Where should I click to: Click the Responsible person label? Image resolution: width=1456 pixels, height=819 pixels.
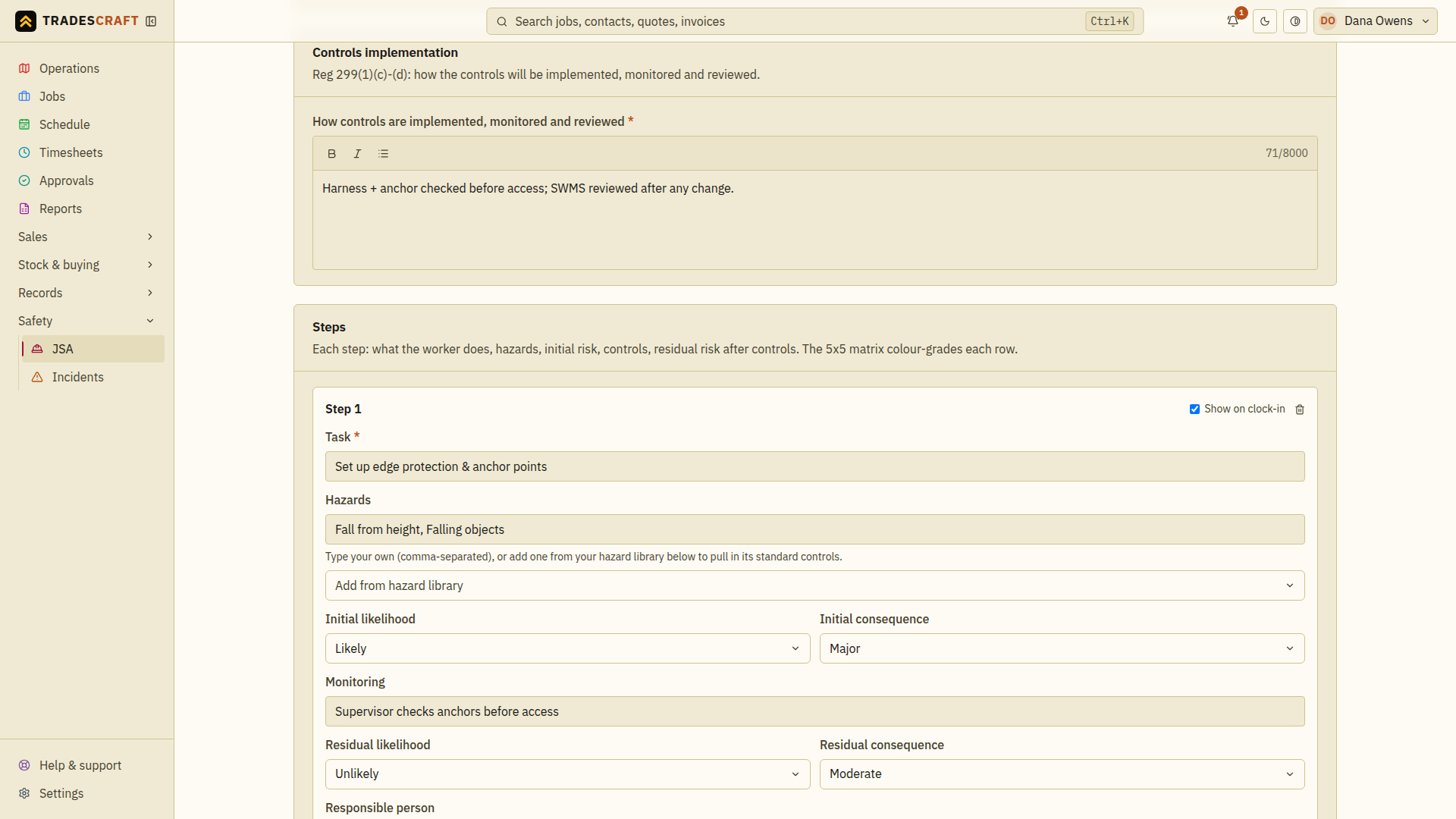(380, 808)
